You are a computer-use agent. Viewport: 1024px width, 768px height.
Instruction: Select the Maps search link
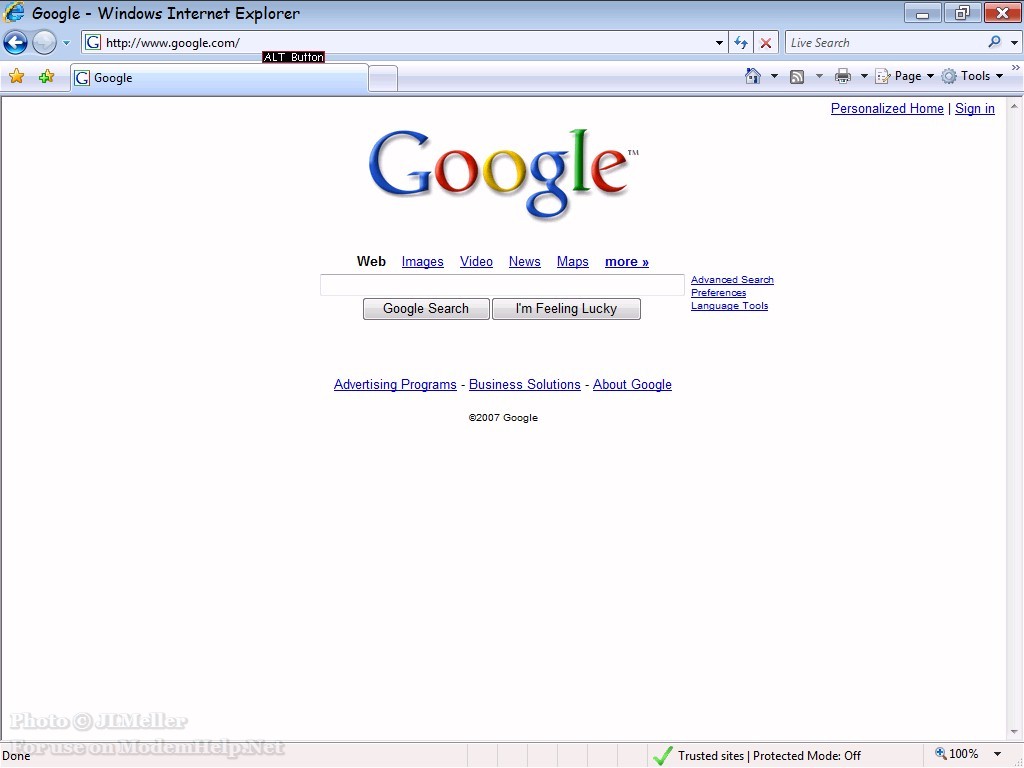point(573,262)
